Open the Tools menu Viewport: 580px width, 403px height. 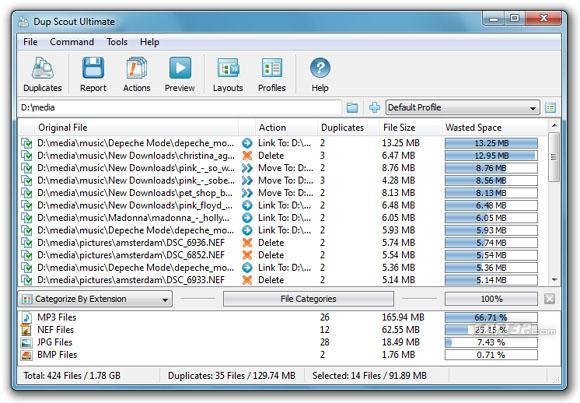tap(117, 42)
